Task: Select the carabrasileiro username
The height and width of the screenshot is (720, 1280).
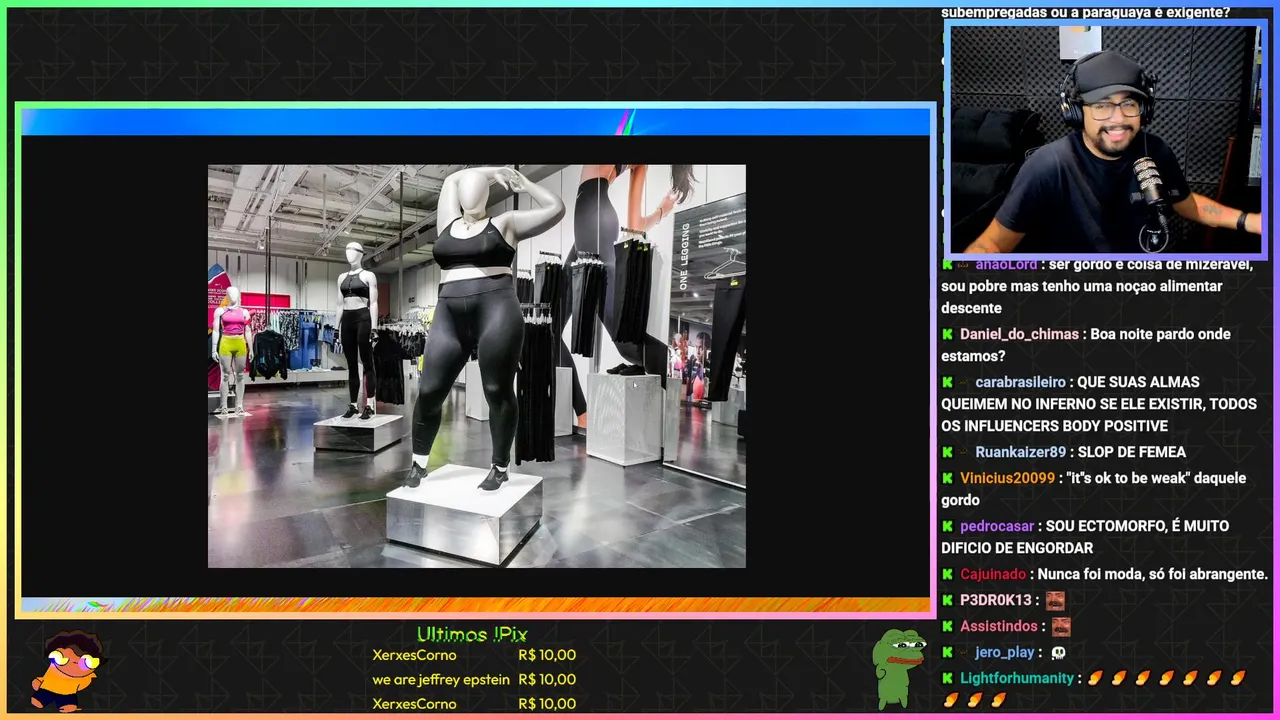Action: pos(1020,382)
